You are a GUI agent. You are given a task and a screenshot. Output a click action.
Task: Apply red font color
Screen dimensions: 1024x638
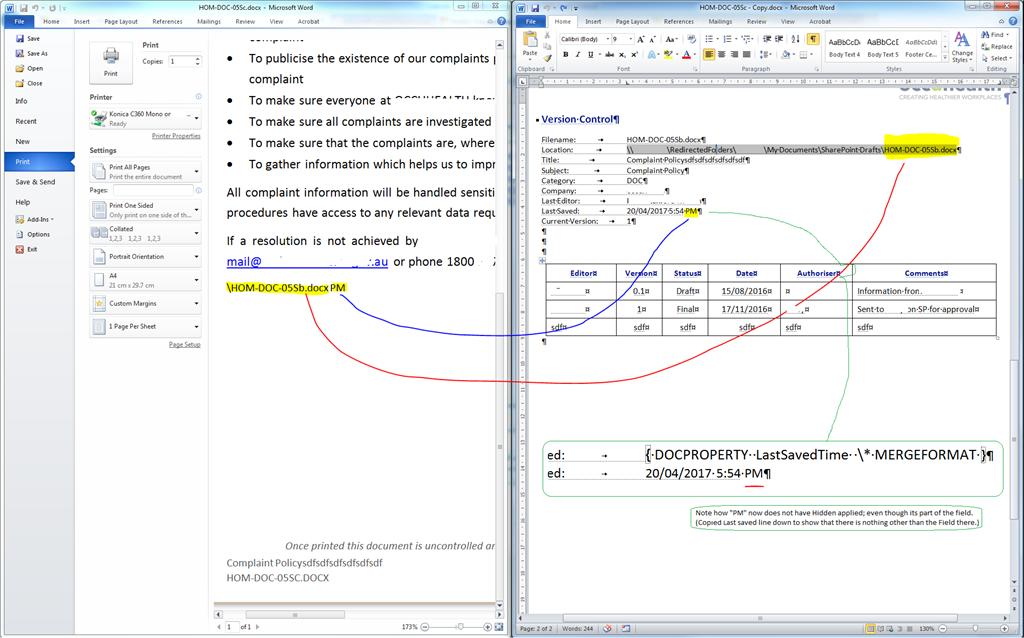point(686,55)
